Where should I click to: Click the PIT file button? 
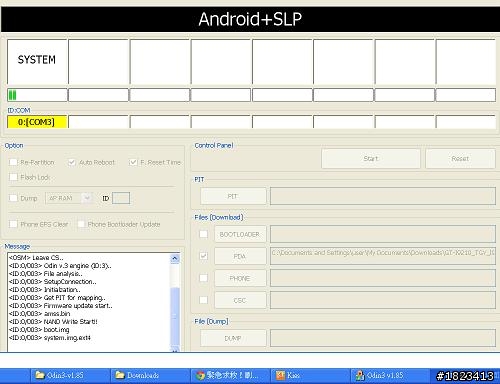(233, 196)
